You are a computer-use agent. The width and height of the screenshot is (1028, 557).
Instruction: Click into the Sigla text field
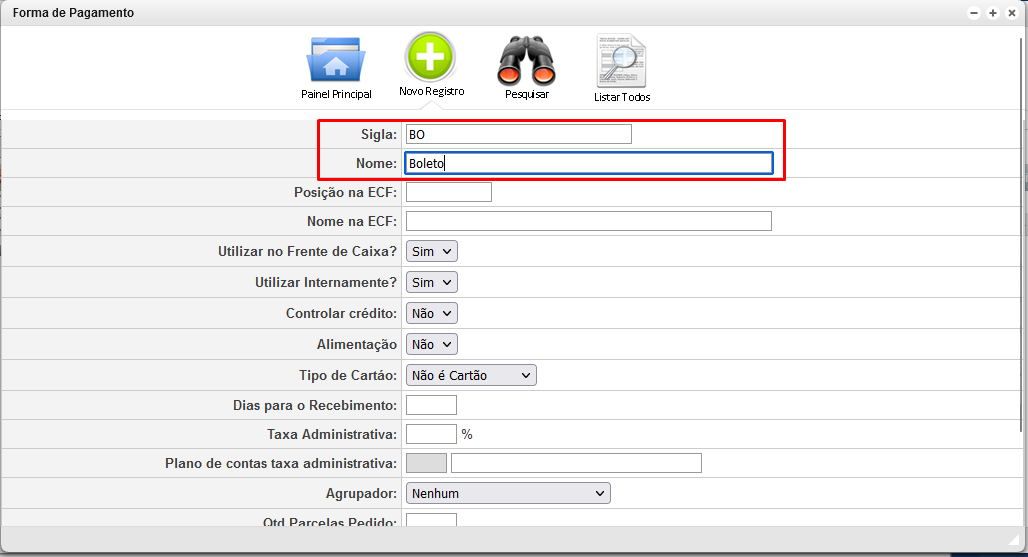pos(519,134)
